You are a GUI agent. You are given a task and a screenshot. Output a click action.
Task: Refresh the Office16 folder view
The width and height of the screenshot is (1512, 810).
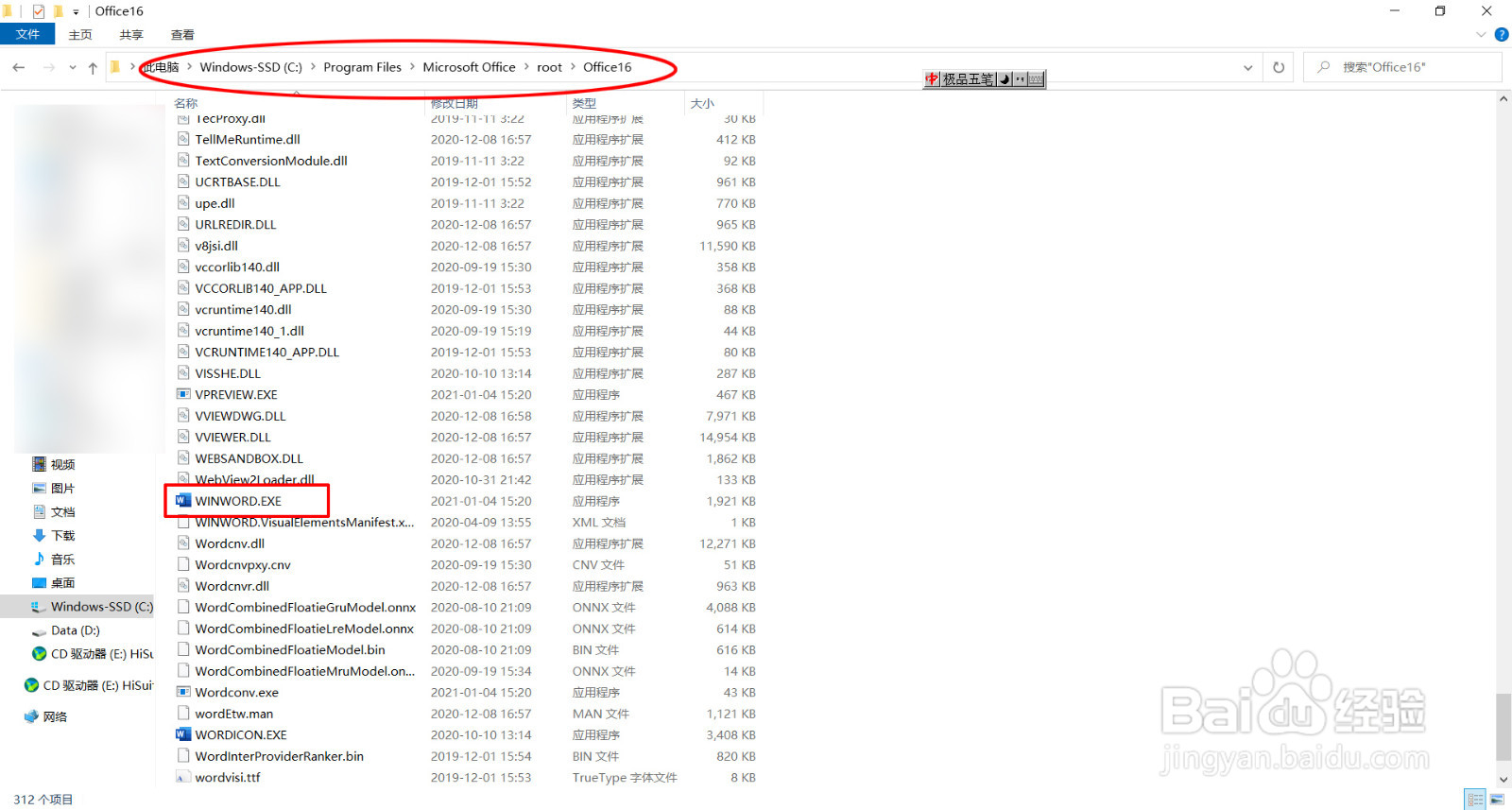(x=1279, y=67)
